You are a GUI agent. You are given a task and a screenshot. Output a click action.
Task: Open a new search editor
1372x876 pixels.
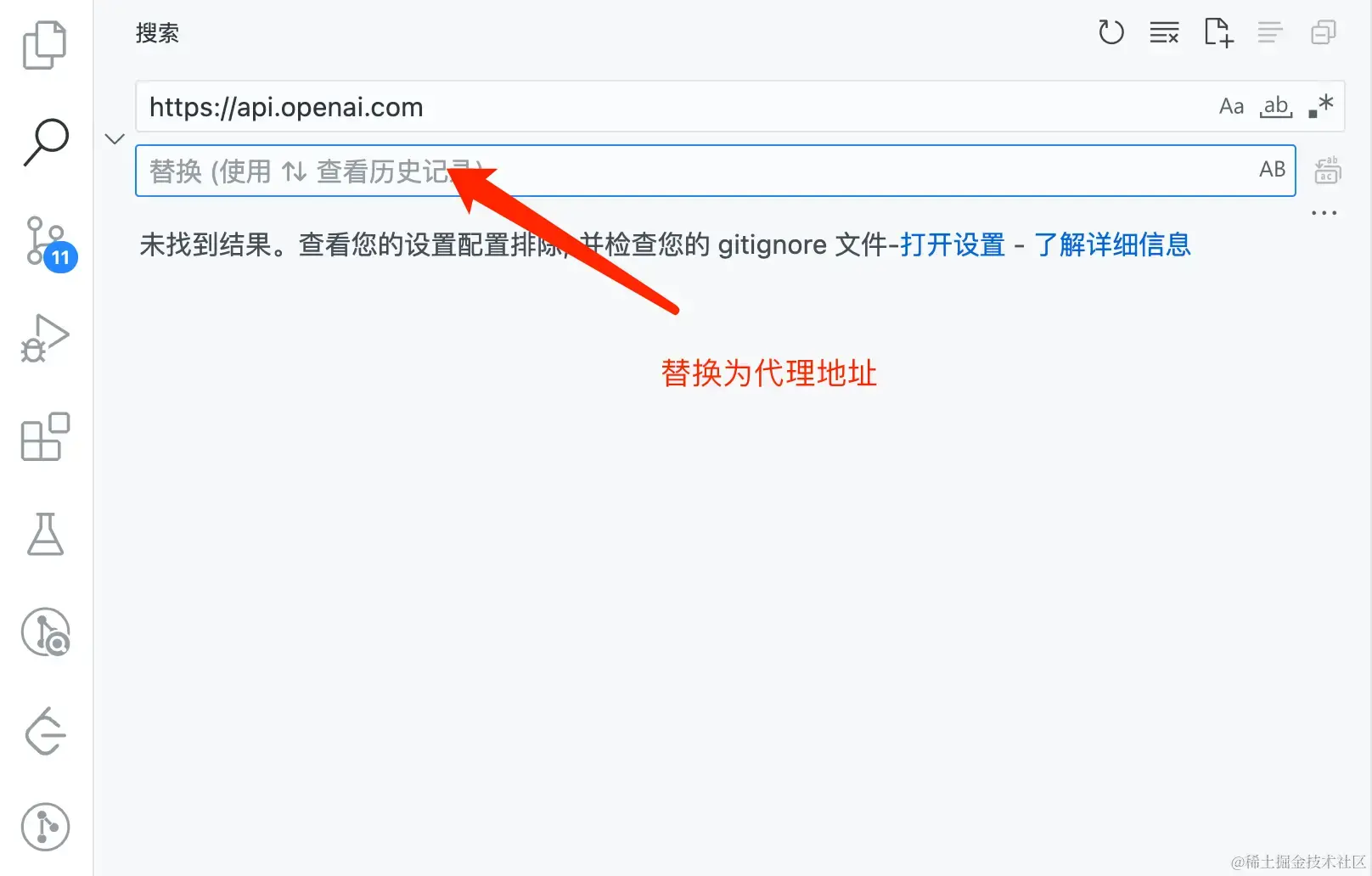pyautogui.click(x=1217, y=33)
